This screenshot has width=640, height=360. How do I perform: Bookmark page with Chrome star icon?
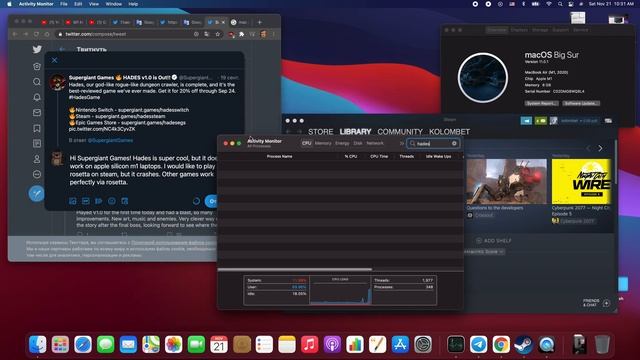point(218,34)
